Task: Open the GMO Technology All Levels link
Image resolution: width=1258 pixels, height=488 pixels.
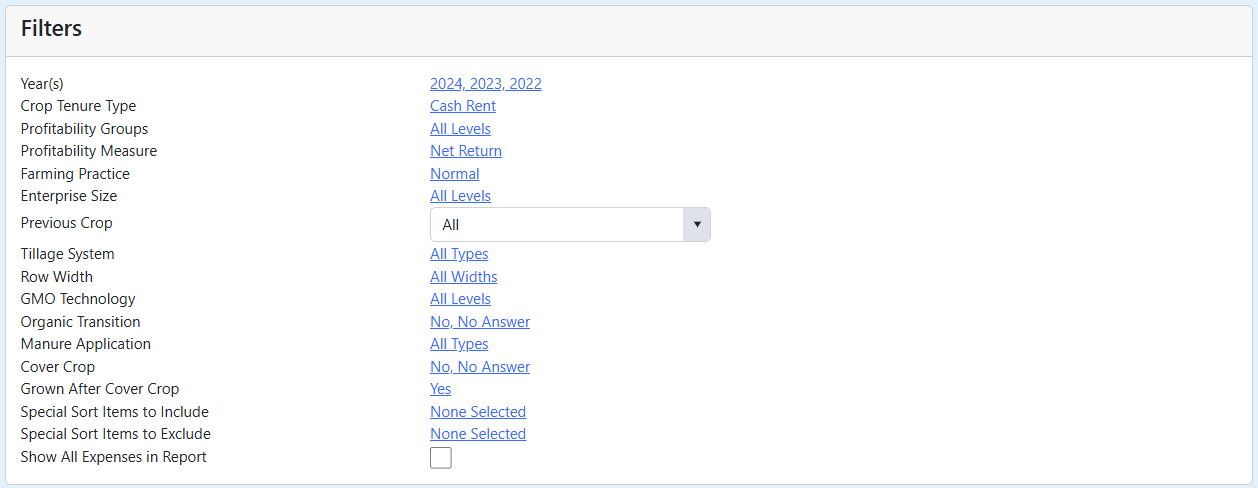Action: 460,299
